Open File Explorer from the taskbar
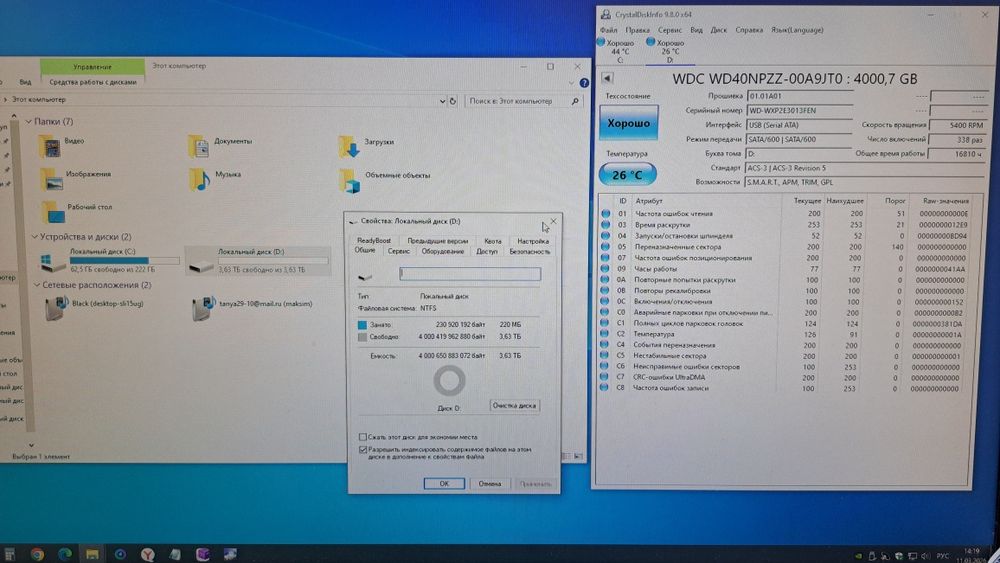The height and width of the screenshot is (563, 1000). (x=92, y=554)
